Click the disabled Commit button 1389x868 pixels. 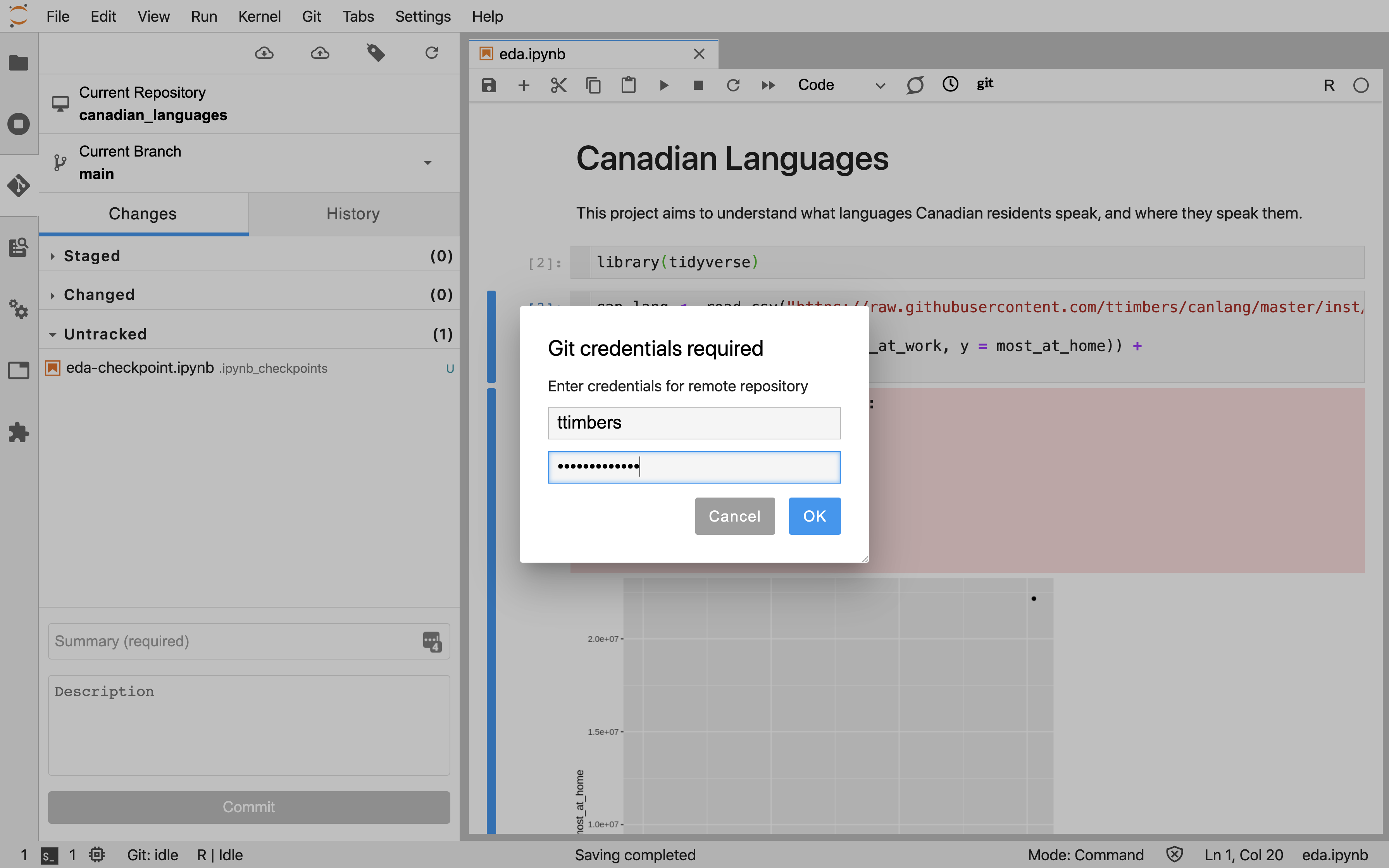click(x=249, y=807)
